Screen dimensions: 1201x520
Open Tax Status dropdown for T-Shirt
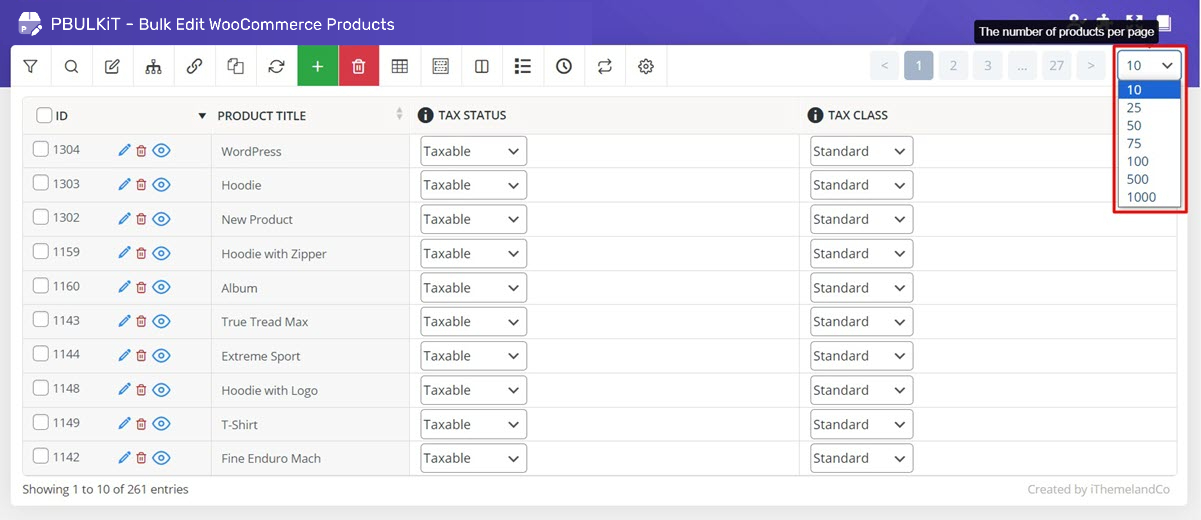tap(473, 424)
